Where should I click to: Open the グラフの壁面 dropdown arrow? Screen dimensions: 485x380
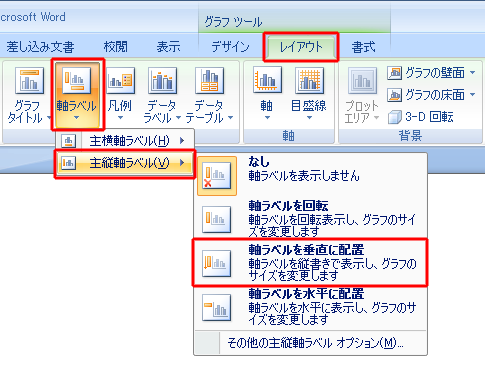473,73
